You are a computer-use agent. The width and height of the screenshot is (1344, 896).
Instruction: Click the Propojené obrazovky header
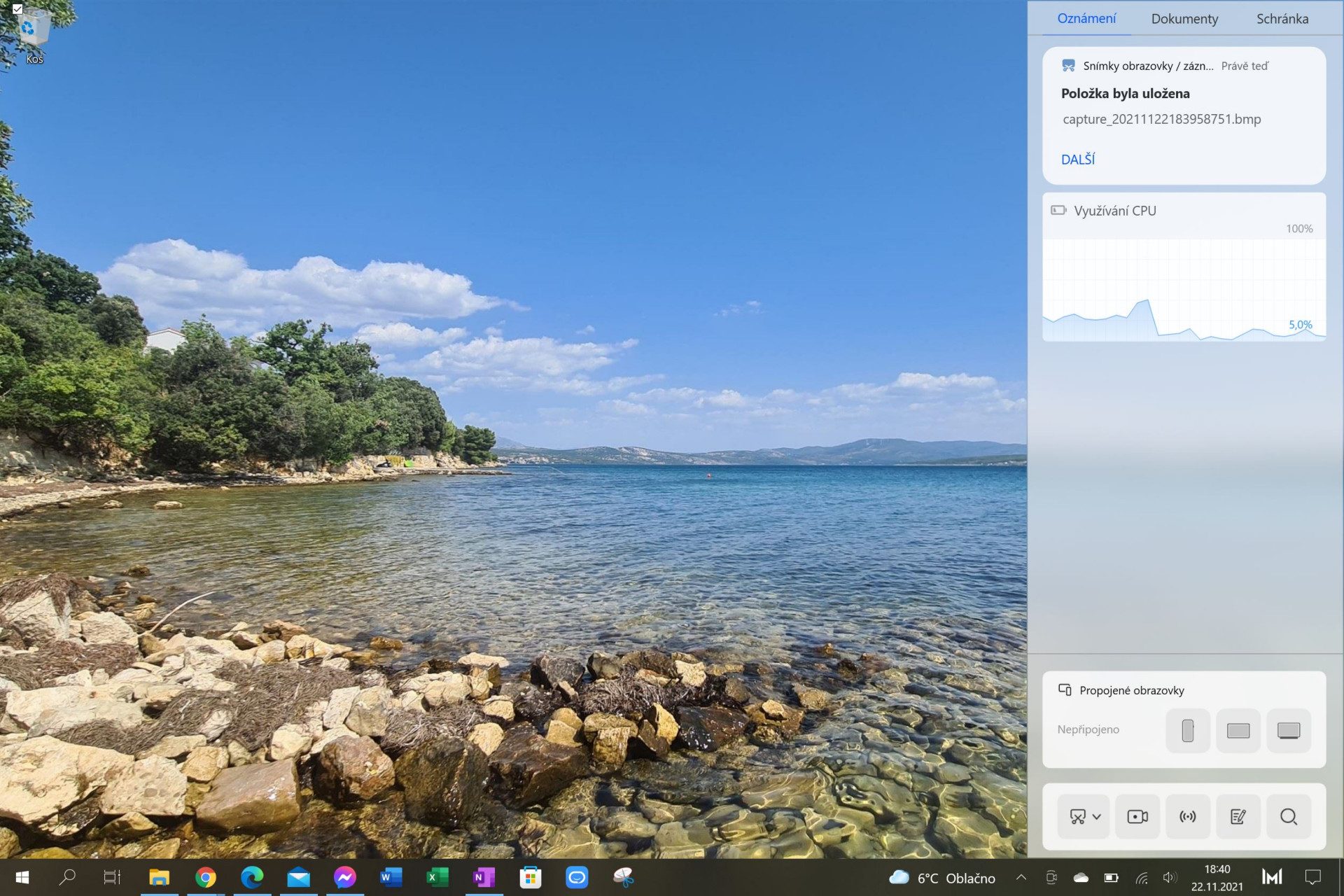pyautogui.click(x=1132, y=690)
